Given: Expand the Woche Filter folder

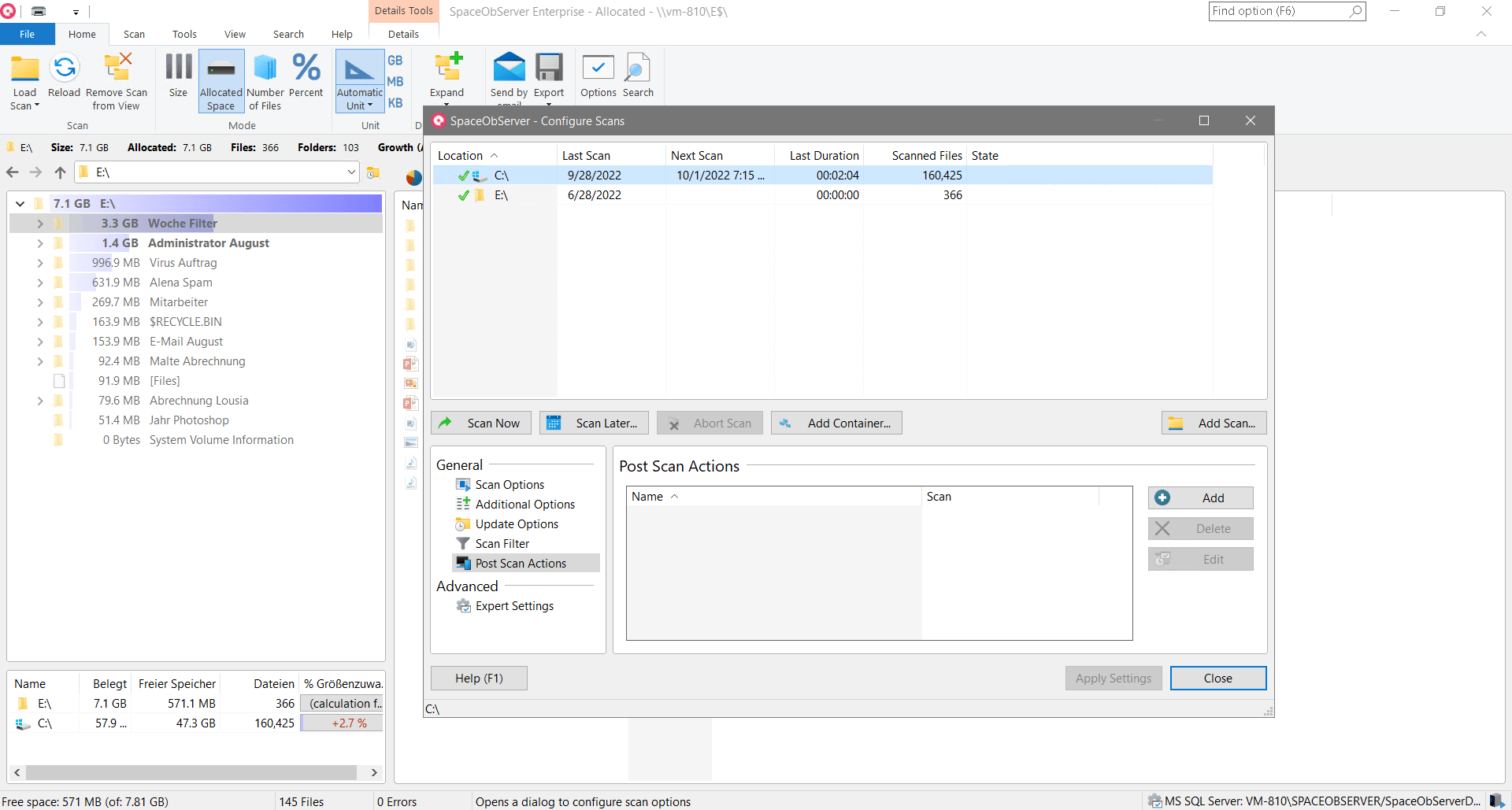Looking at the screenshot, I should (40, 224).
